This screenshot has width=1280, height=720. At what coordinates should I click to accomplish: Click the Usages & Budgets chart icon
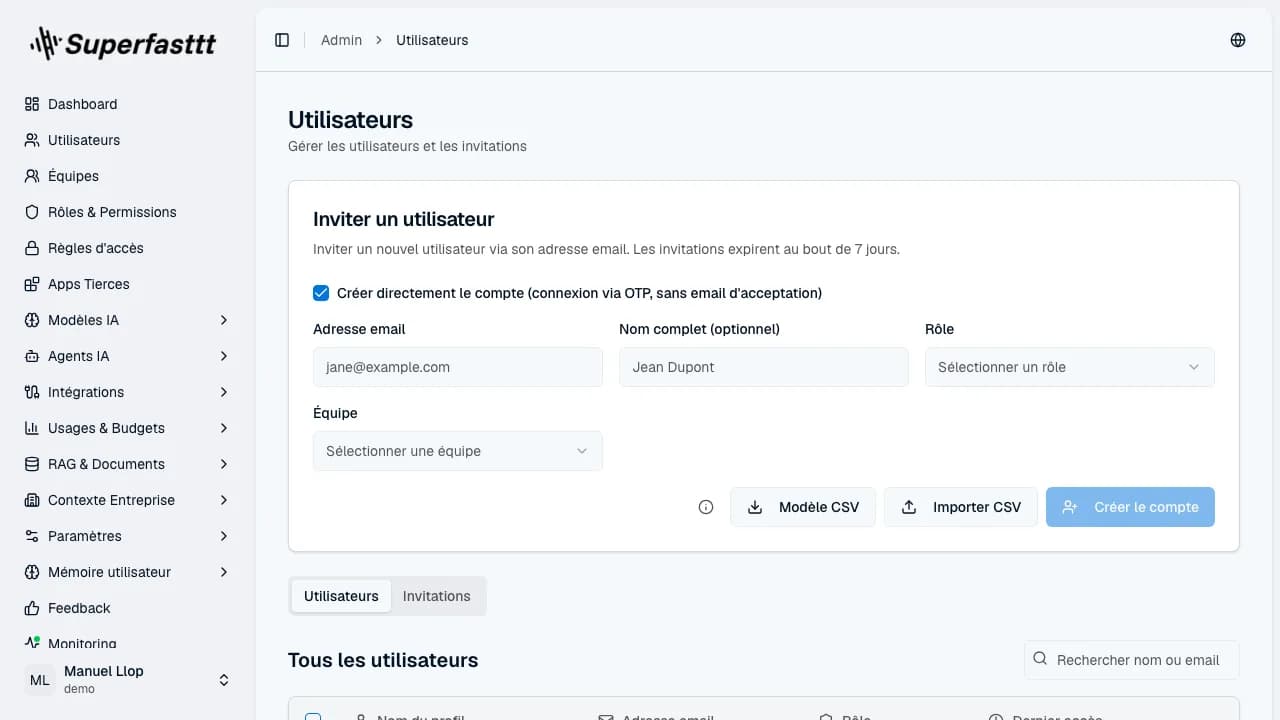click(32, 428)
